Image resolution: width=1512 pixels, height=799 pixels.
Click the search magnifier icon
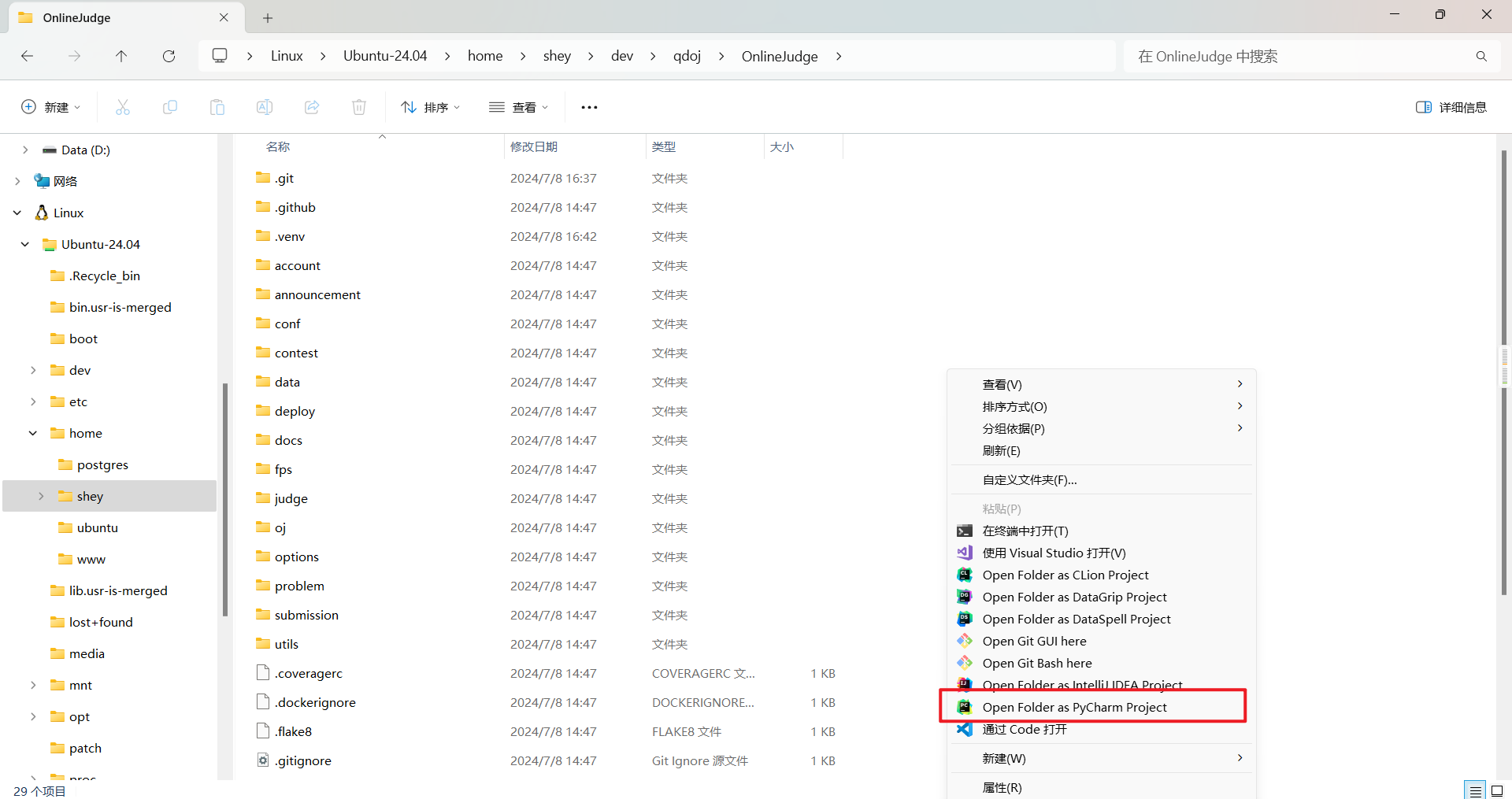click(1481, 56)
